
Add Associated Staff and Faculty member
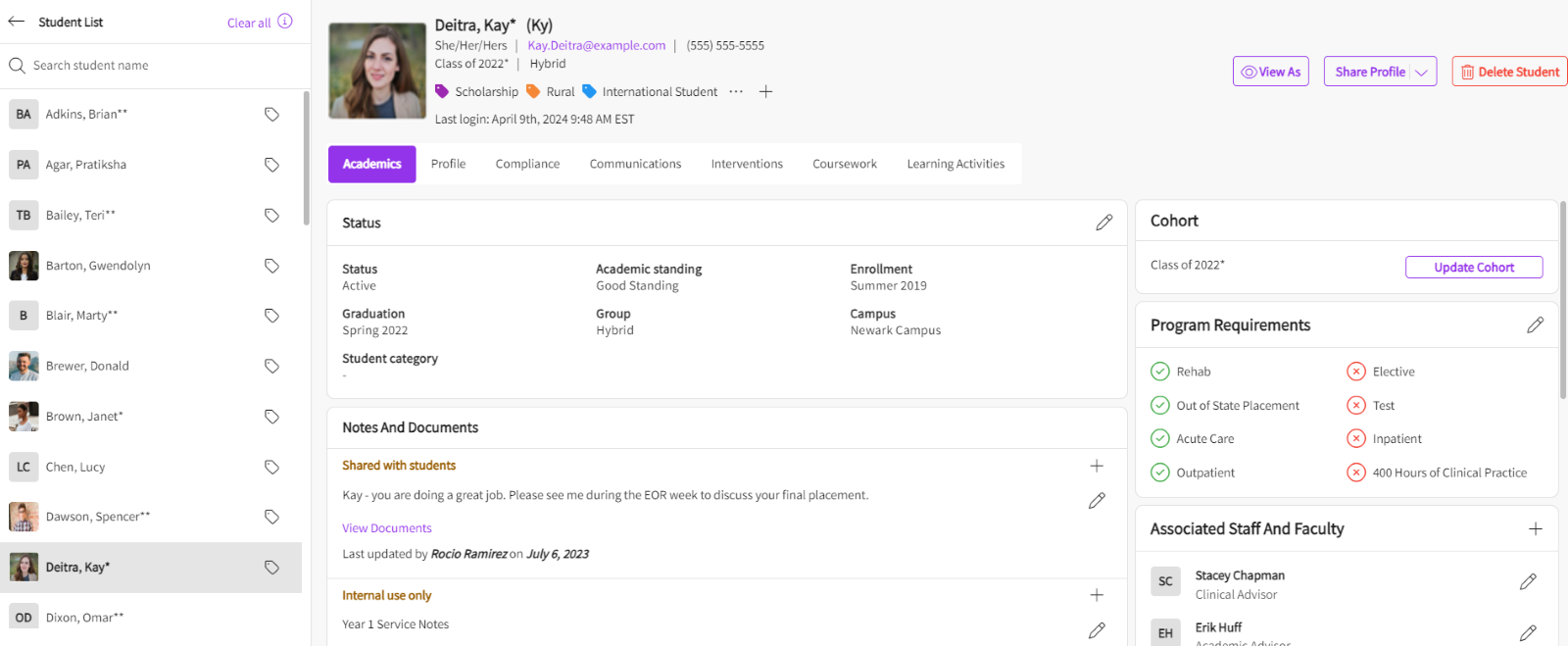tap(1535, 529)
